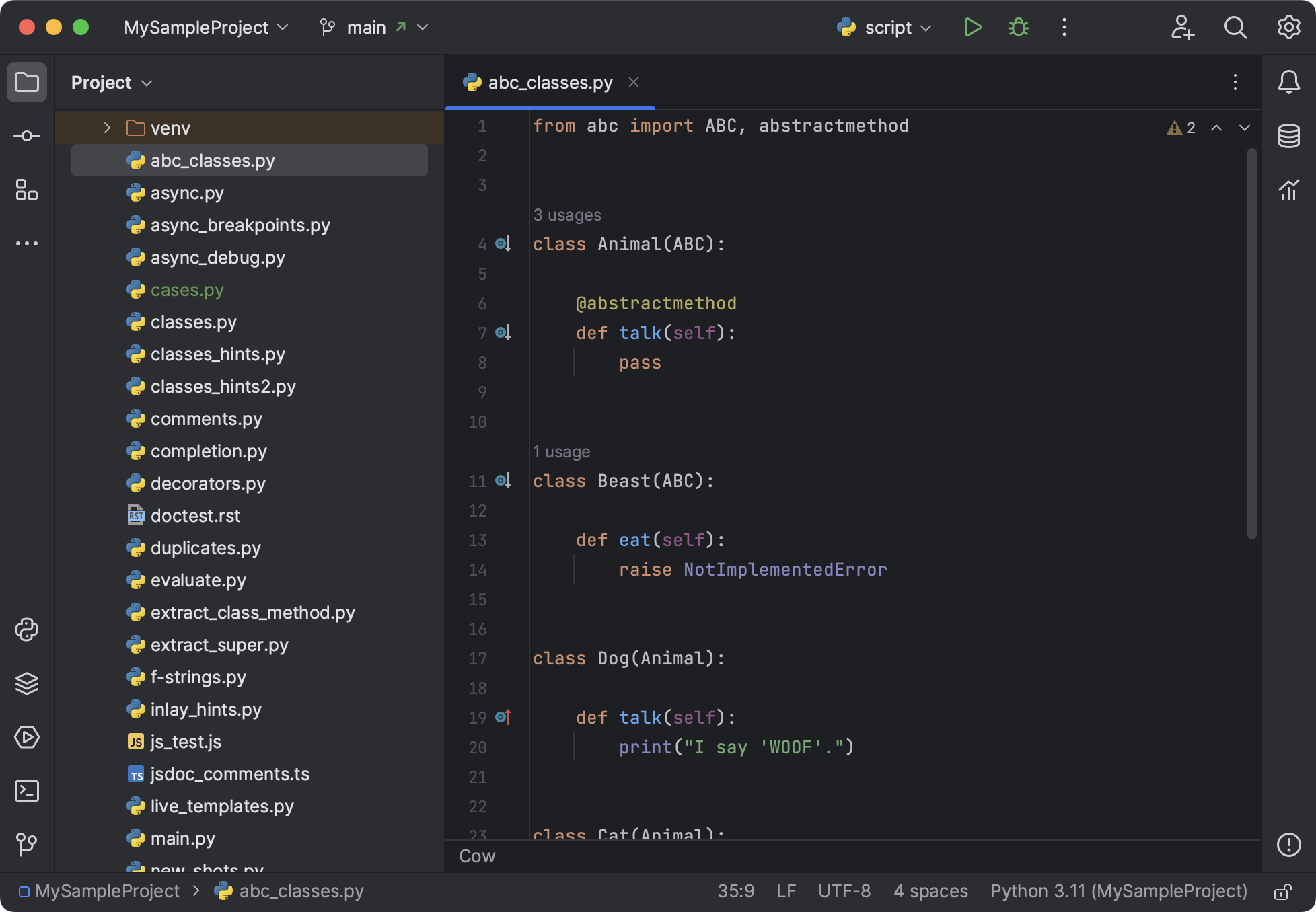Change line separator by clicking LF
Image resolution: width=1316 pixels, height=912 pixels.
pos(786,890)
